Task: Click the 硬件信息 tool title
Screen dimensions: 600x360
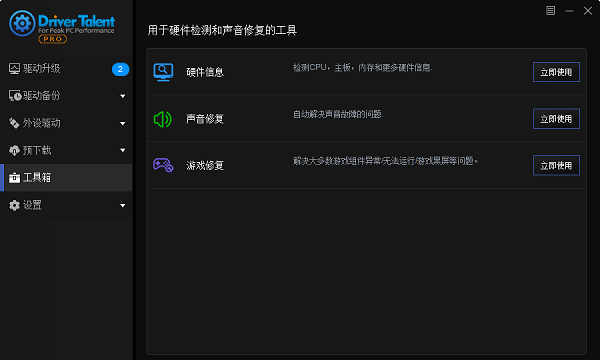Action: click(205, 72)
